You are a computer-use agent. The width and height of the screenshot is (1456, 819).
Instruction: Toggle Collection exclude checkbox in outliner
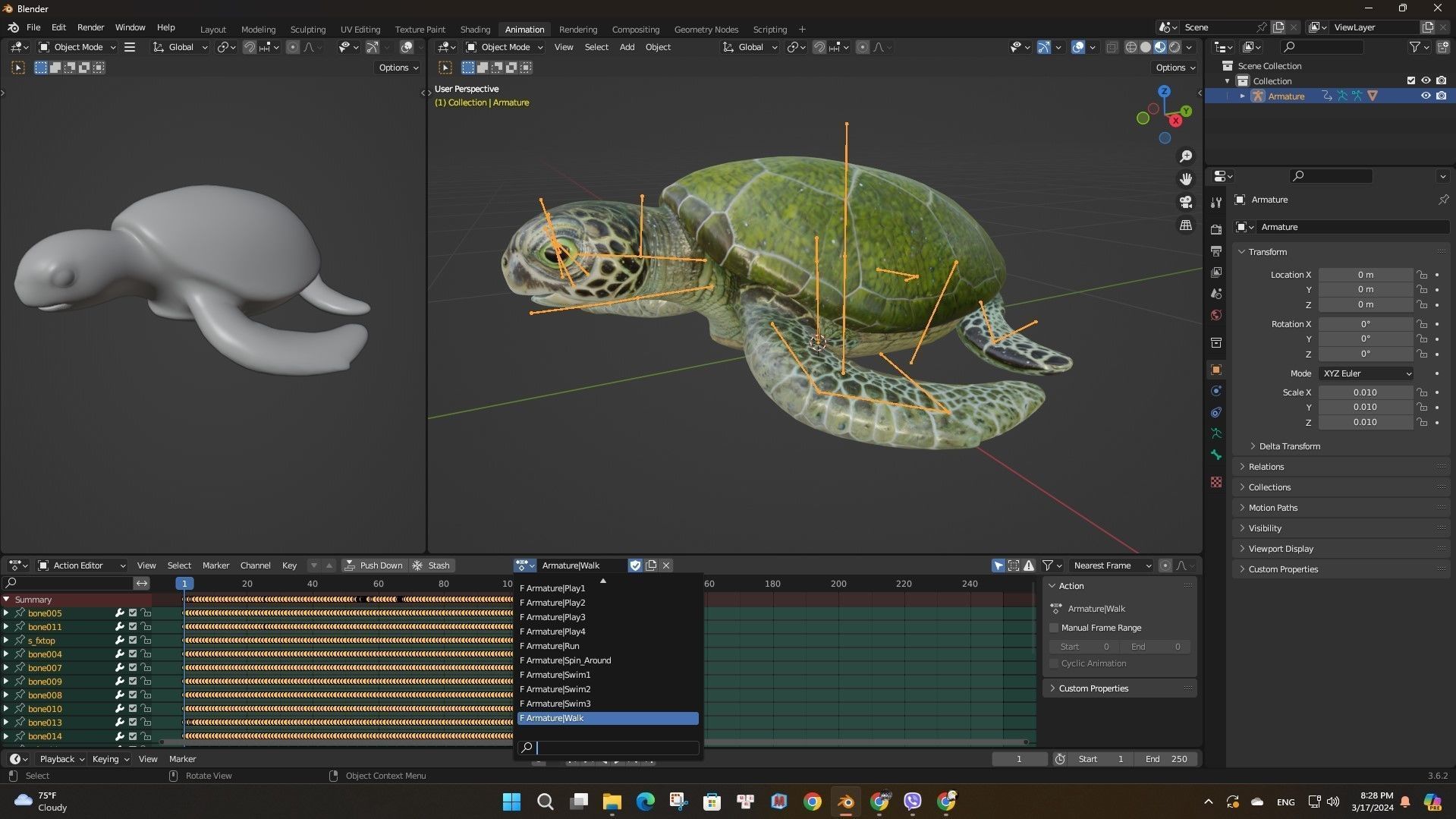(x=1411, y=80)
